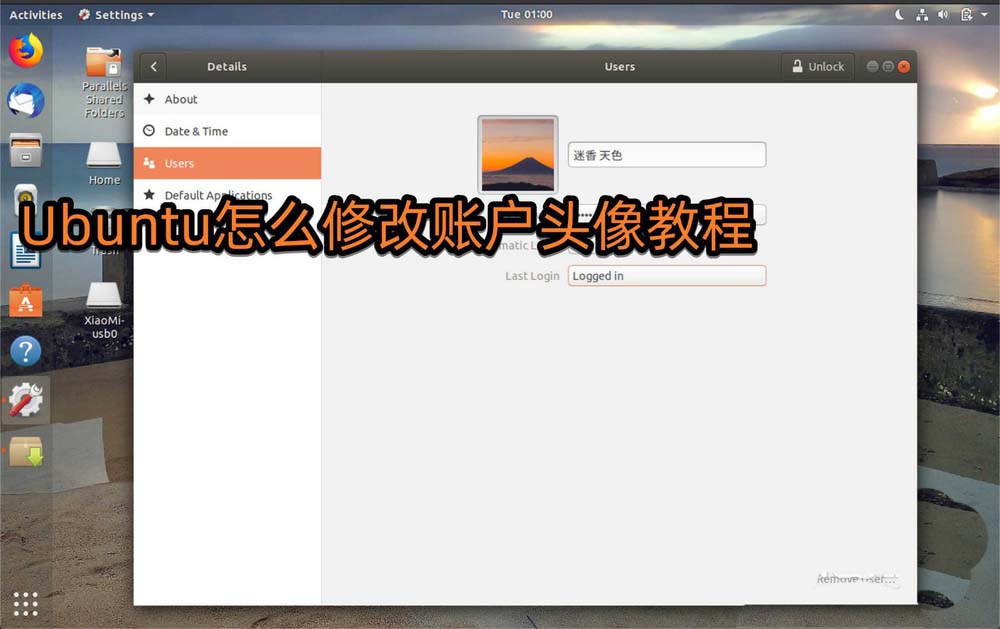Click the user avatar picture

tap(518, 154)
